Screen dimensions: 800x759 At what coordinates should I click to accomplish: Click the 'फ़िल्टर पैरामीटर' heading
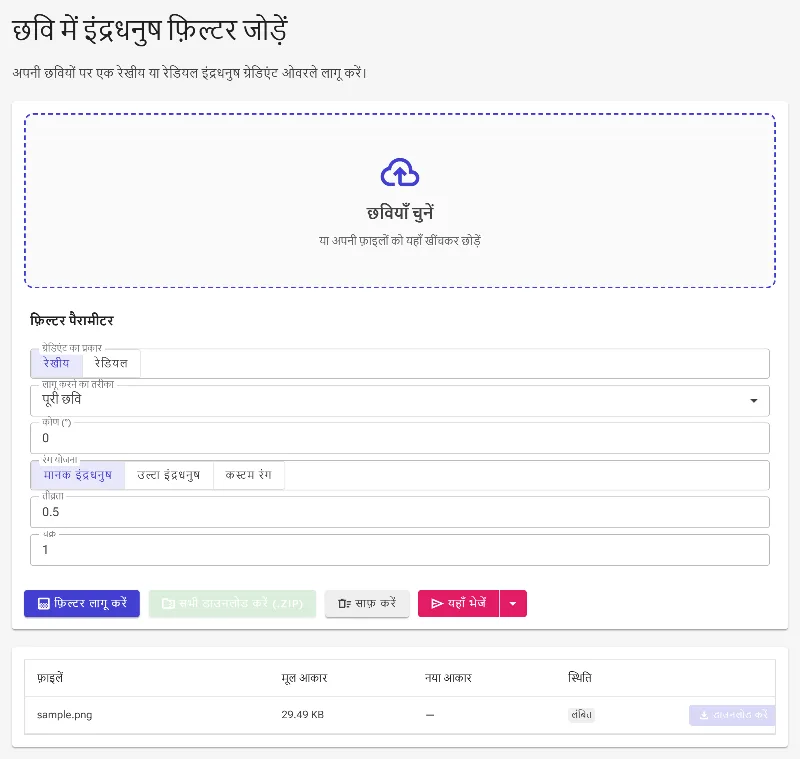point(72,320)
